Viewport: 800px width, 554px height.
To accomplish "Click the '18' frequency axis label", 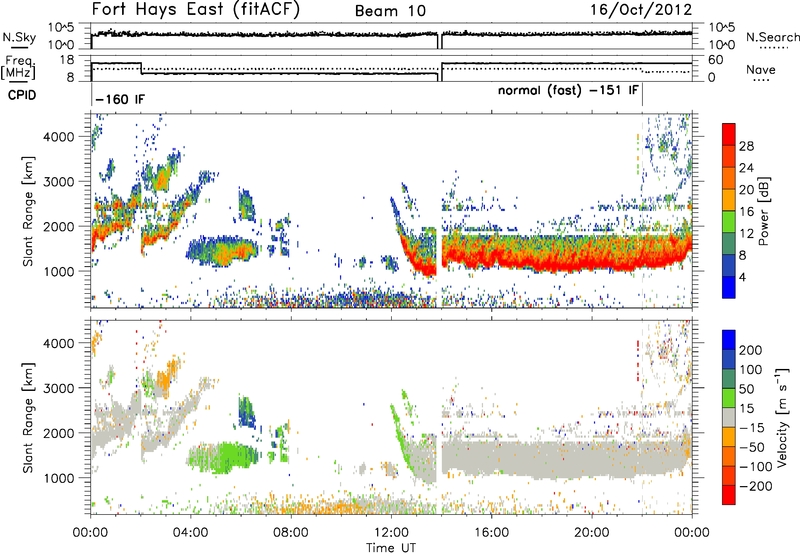I will coord(66,60).
